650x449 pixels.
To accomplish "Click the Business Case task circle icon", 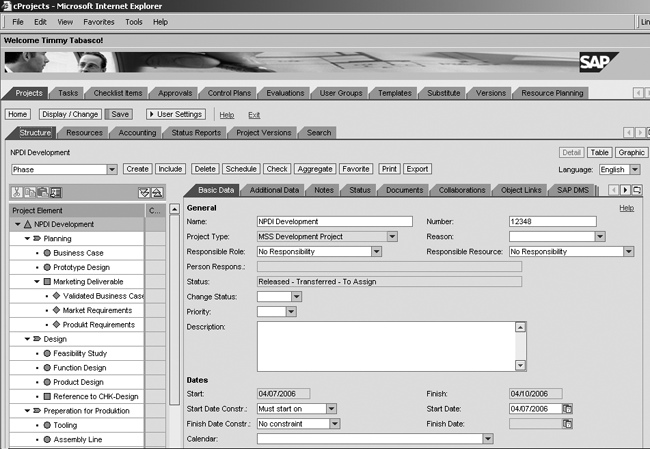I will pos(47,253).
